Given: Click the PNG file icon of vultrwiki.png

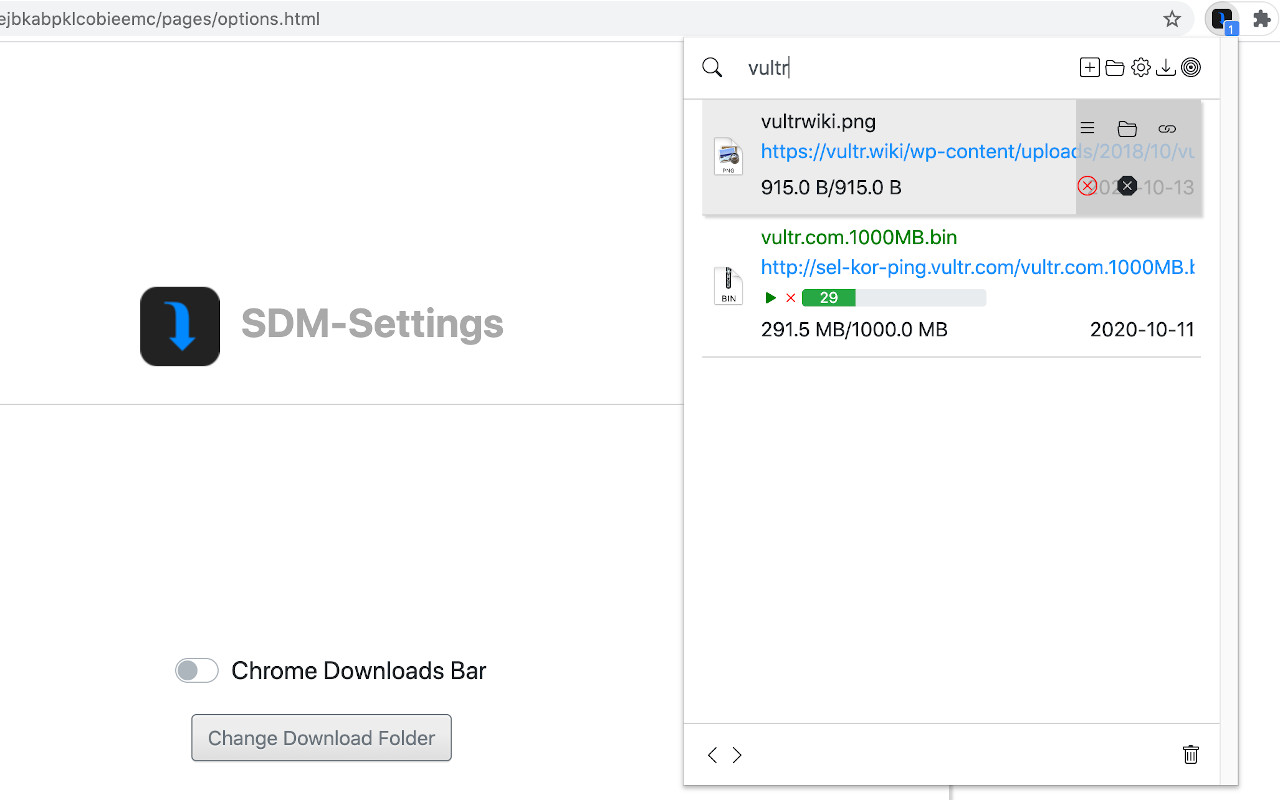Looking at the screenshot, I should 728,157.
